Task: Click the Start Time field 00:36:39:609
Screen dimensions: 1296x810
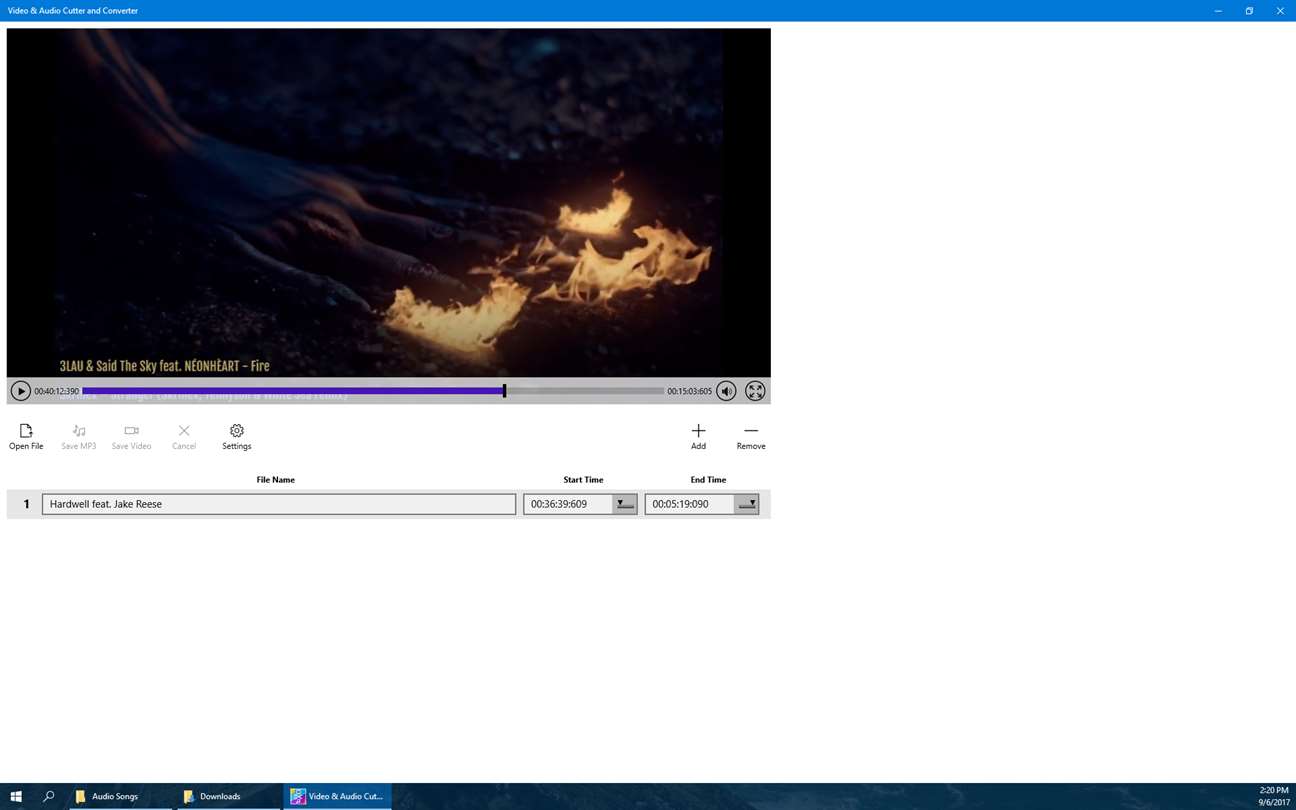Action: pos(568,504)
